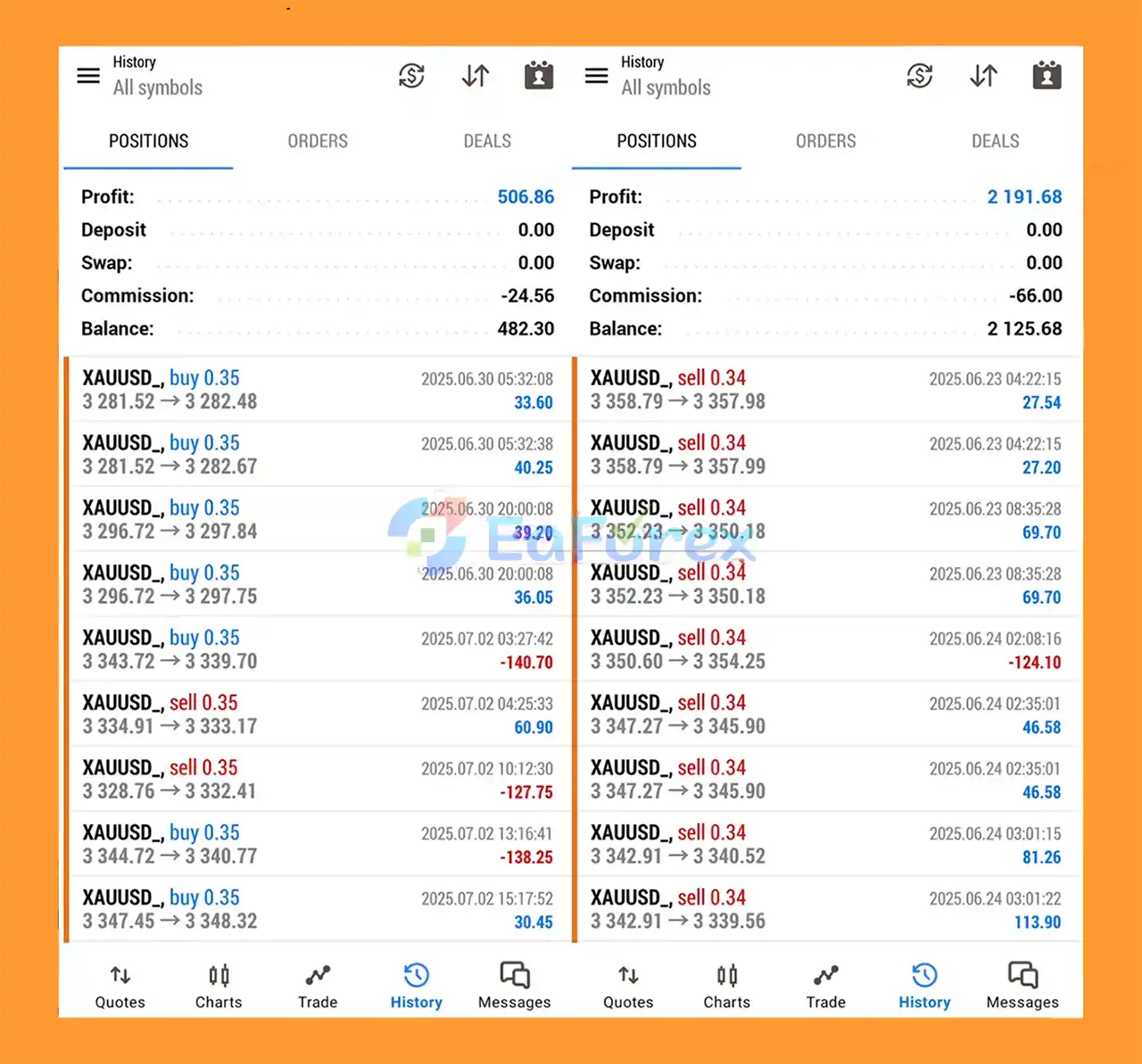The width and height of the screenshot is (1142, 1064).
Task: Tap timestamp 2025.06.24 02:08:16
Action: (995, 639)
